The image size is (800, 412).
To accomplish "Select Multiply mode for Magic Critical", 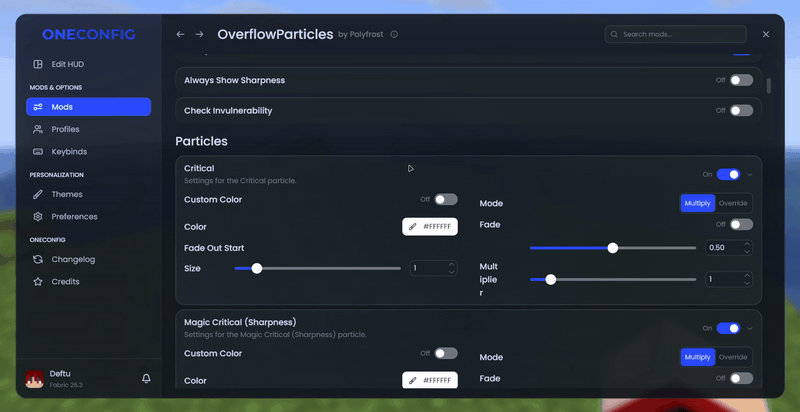I will tap(697, 357).
